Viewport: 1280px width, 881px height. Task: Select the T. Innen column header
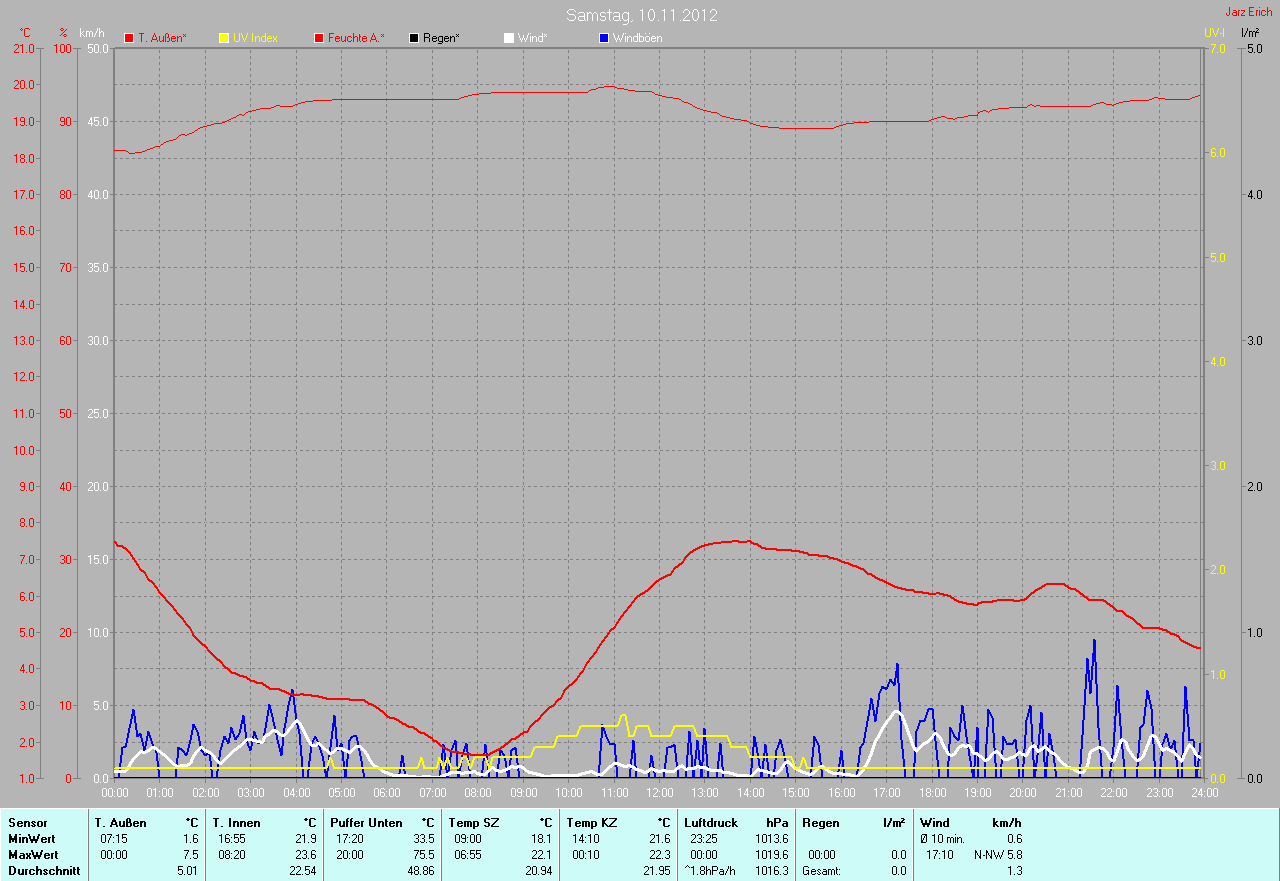(x=236, y=823)
